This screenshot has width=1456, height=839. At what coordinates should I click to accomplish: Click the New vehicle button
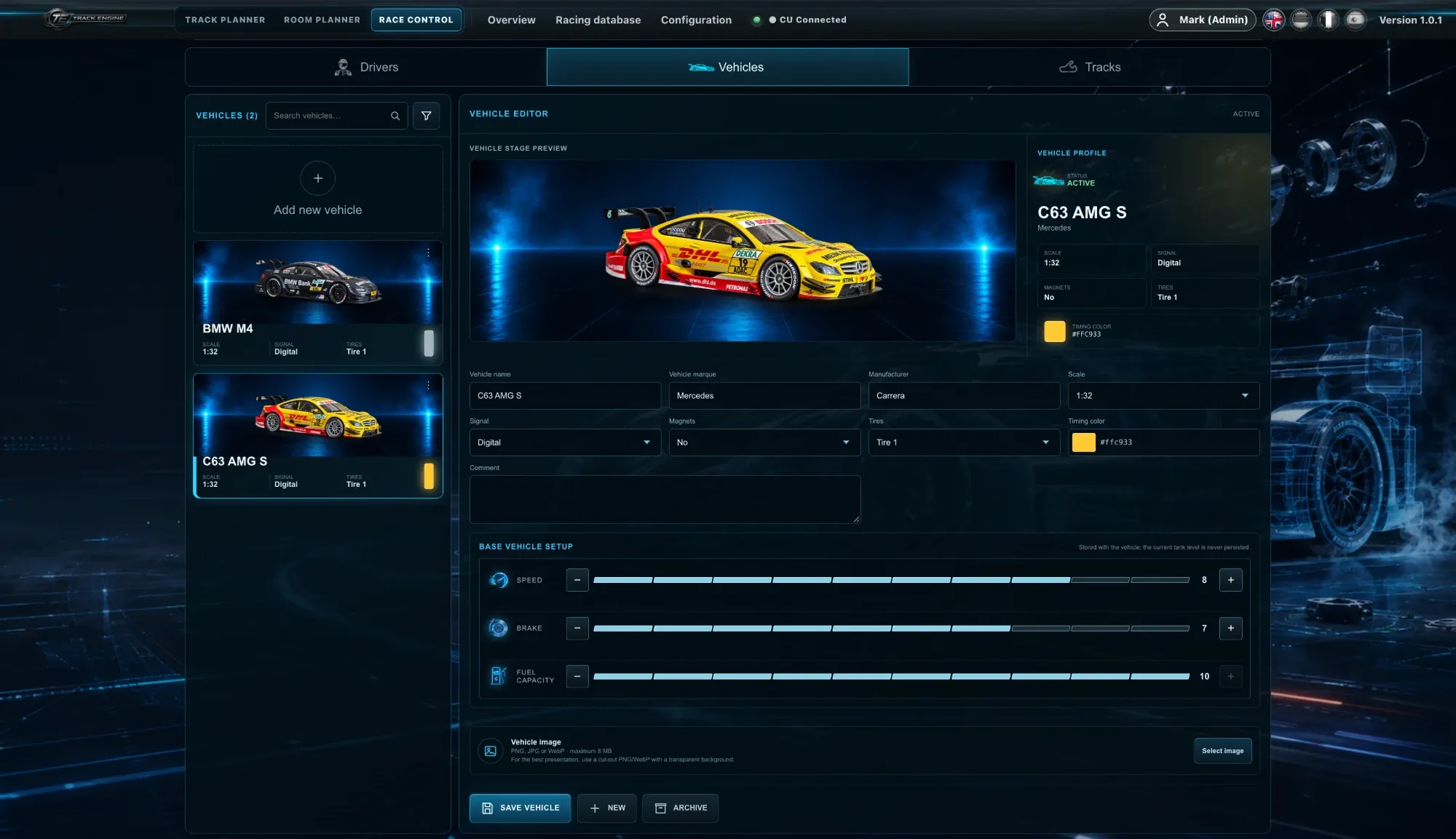[x=607, y=808]
